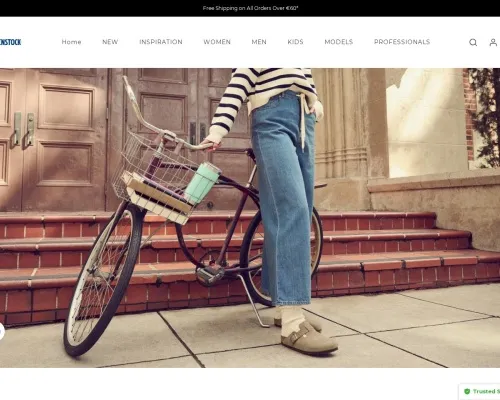Screen dimensions: 500x400
Task: Click the previous slide arrow on hero banner
Action: click(x=1, y=332)
